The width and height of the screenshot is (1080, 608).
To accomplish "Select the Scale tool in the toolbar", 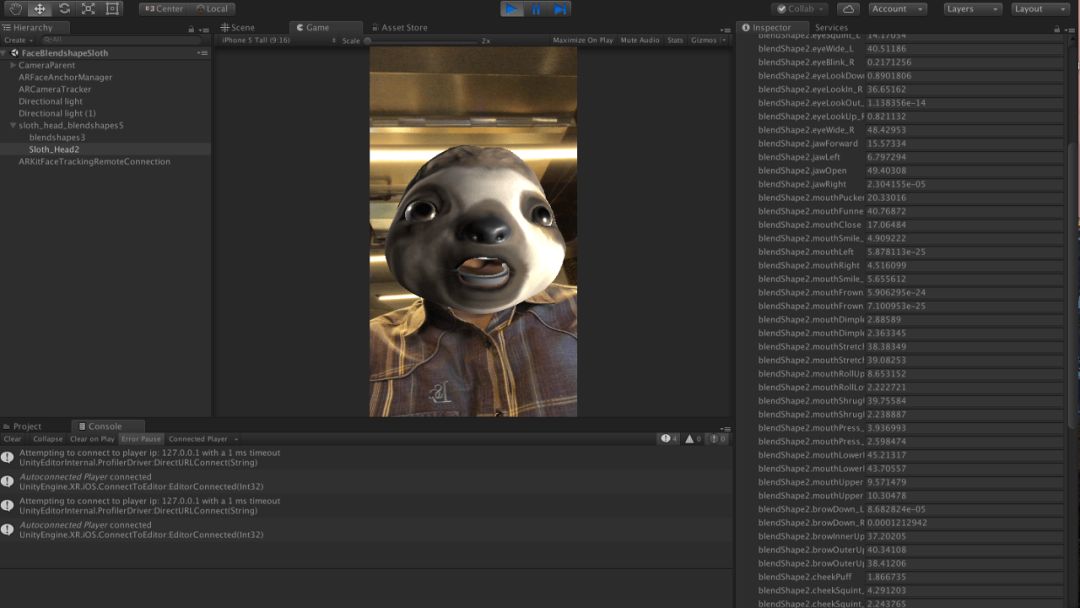I will [88, 9].
